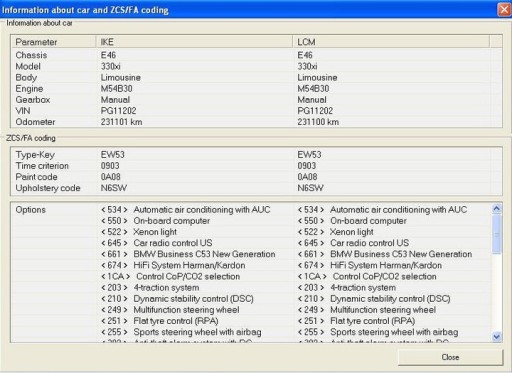
Task: Select the VIN parameter label
Action: point(23,111)
